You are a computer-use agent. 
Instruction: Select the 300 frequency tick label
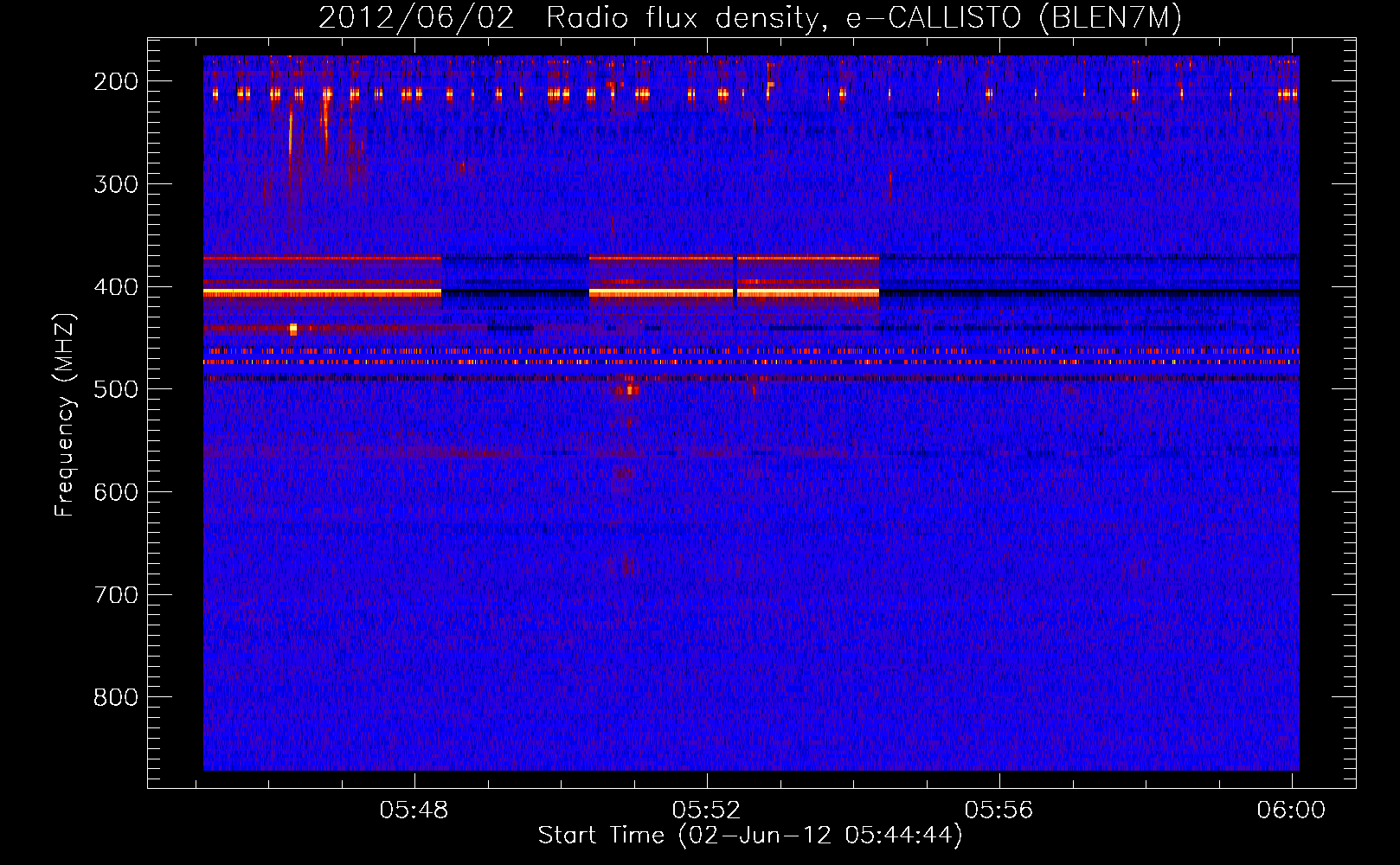click(x=116, y=184)
